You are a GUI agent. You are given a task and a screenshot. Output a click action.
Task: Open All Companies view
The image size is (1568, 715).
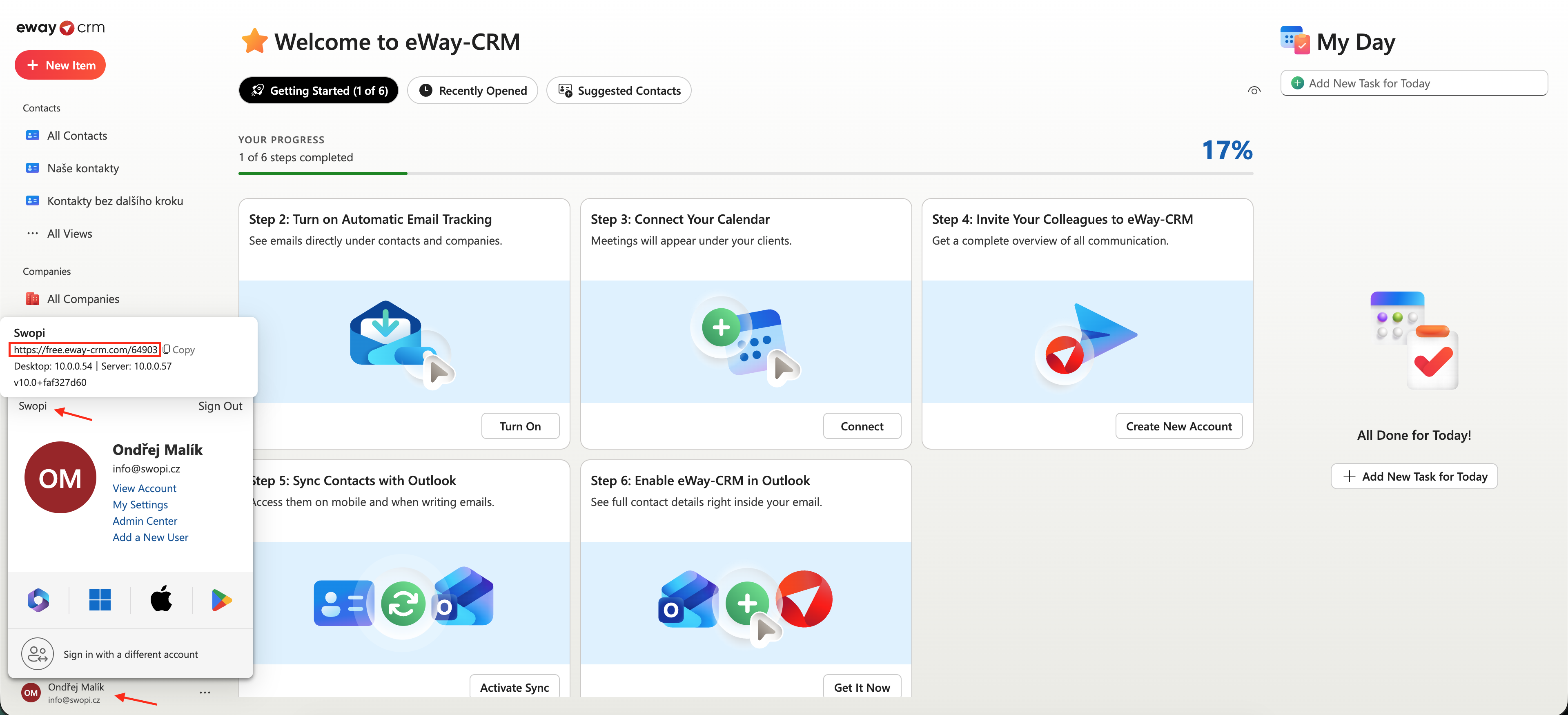click(x=83, y=299)
